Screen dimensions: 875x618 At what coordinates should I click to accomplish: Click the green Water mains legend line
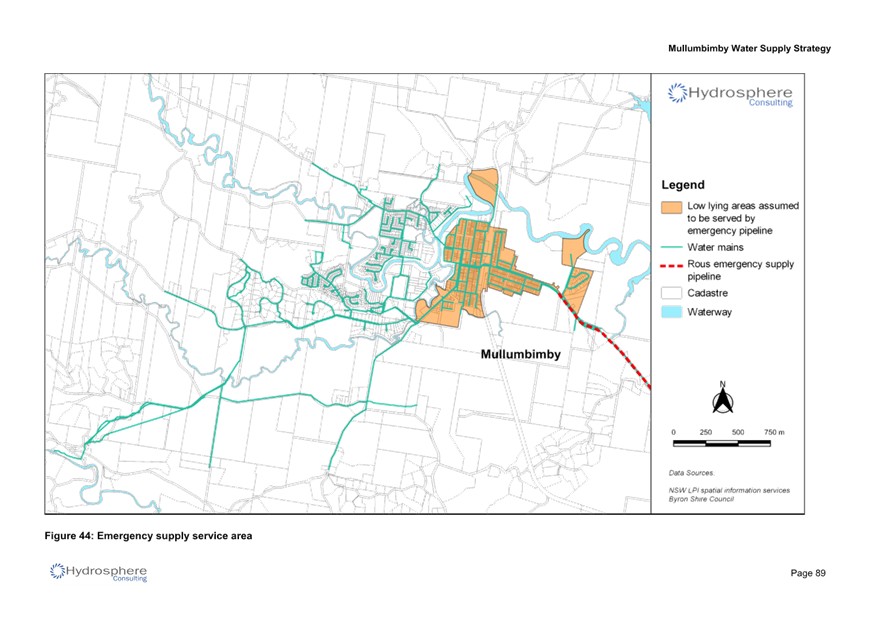(671, 247)
